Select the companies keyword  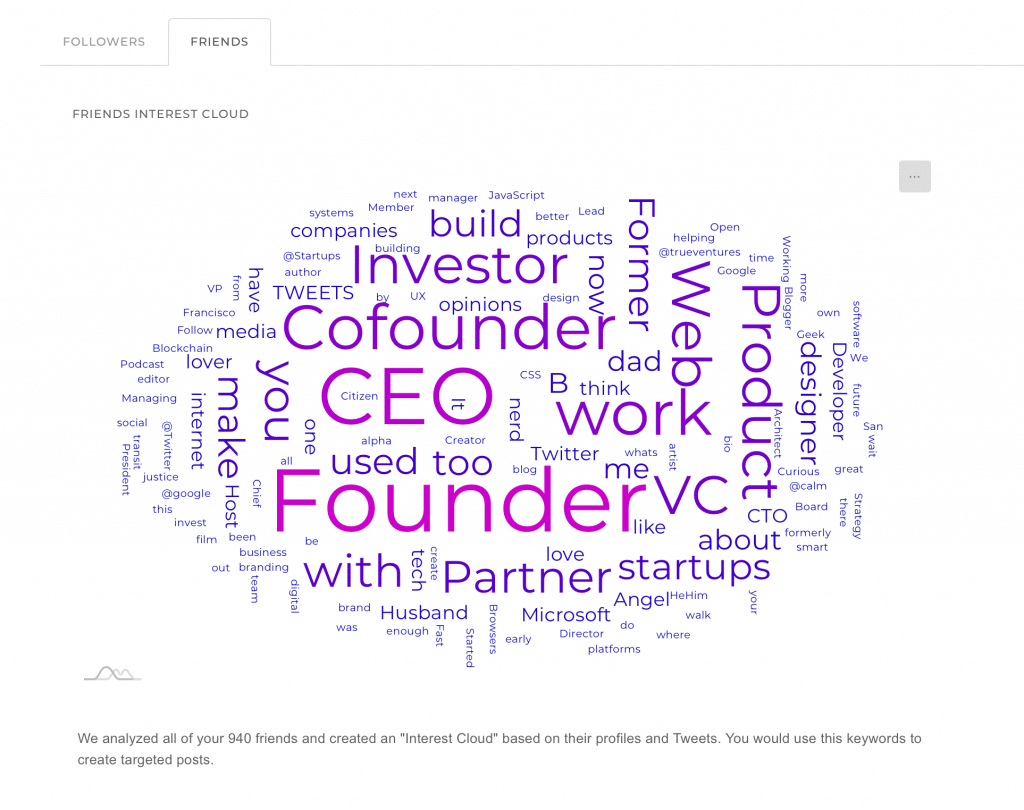tap(344, 231)
